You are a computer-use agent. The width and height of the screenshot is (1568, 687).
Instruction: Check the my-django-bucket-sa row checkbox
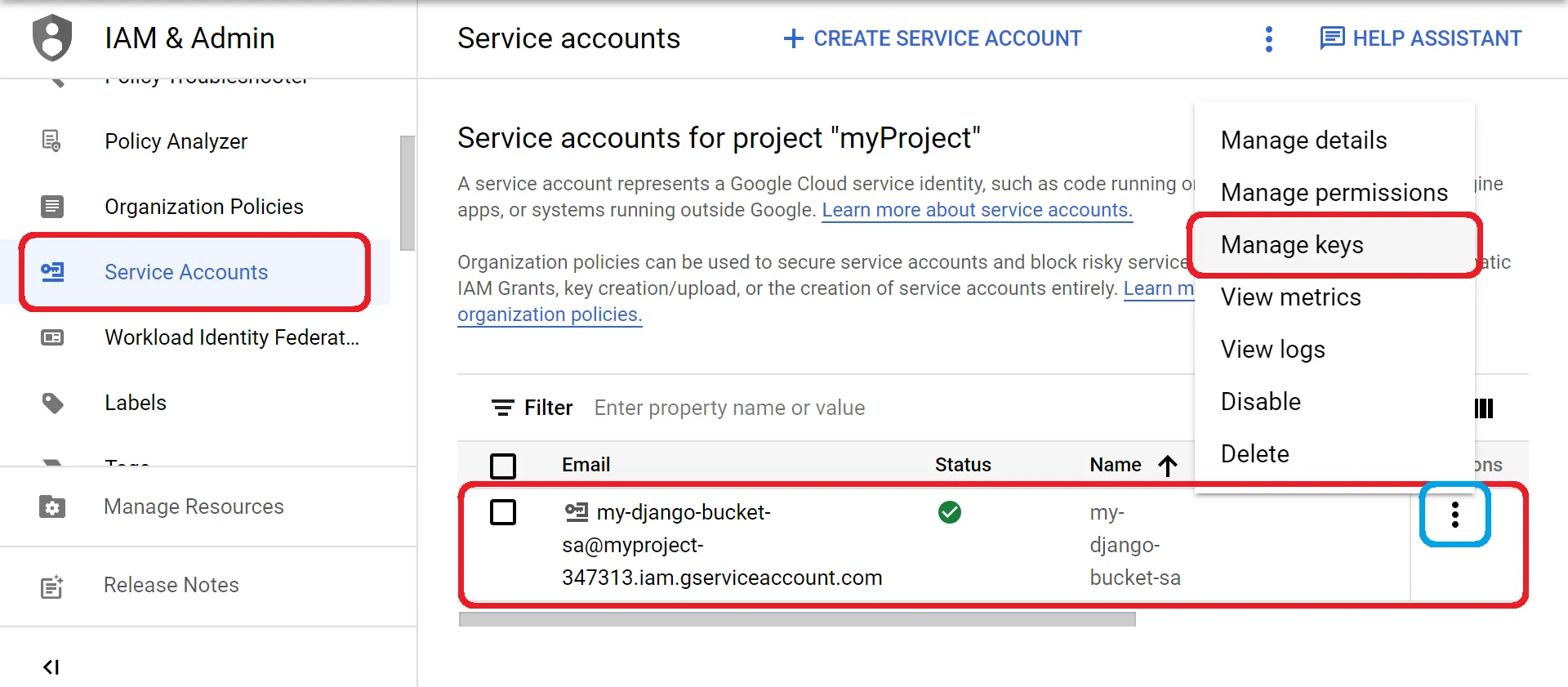click(503, 512)
